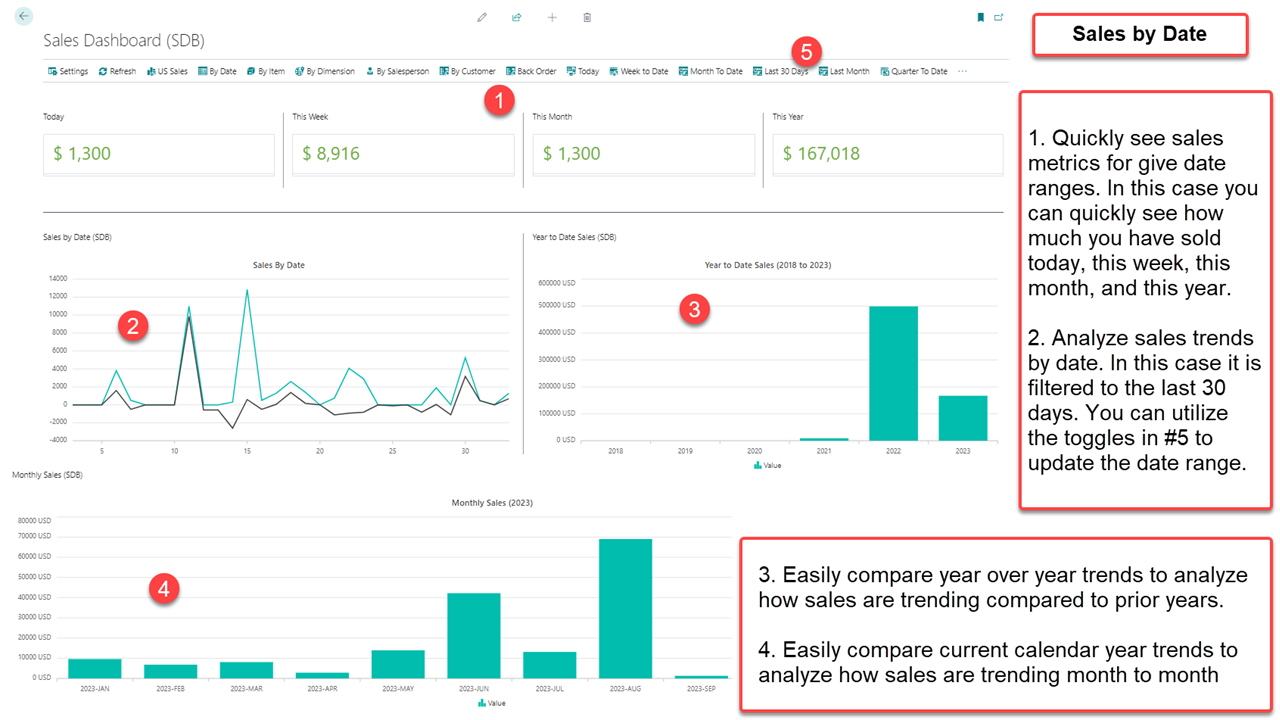Click the 2023-MAY monthly bar
1280x720 pixels.
point(398,664)
